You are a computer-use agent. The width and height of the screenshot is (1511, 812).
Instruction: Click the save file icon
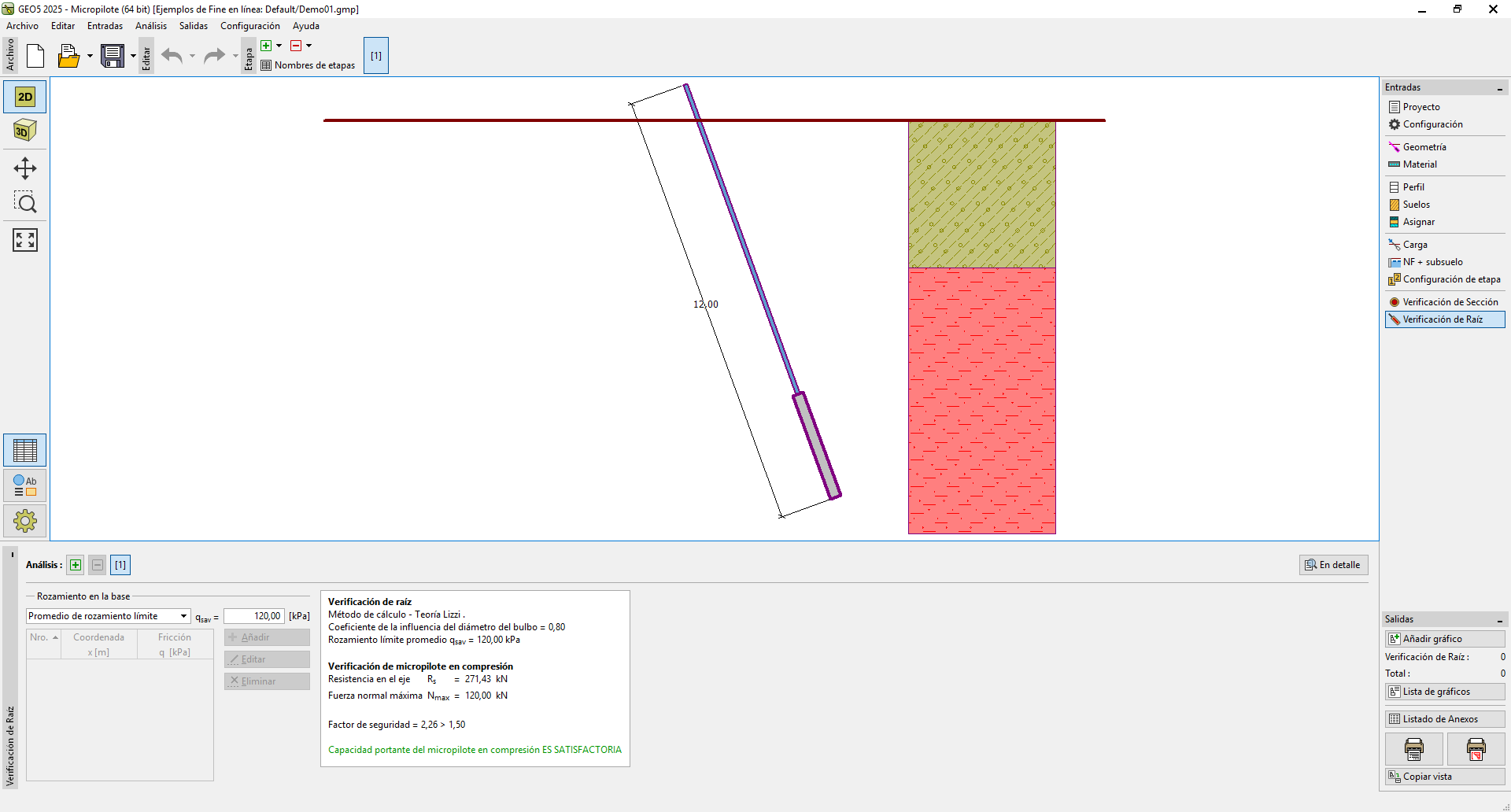[113, 56]
